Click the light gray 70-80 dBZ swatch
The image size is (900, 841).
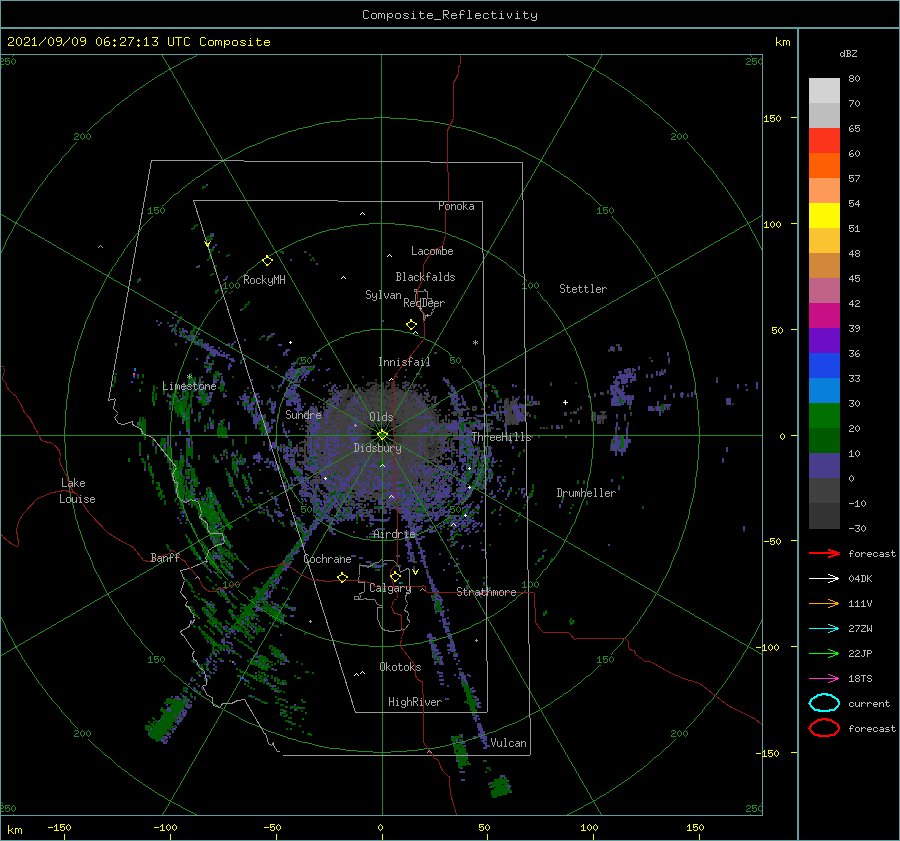824,91
